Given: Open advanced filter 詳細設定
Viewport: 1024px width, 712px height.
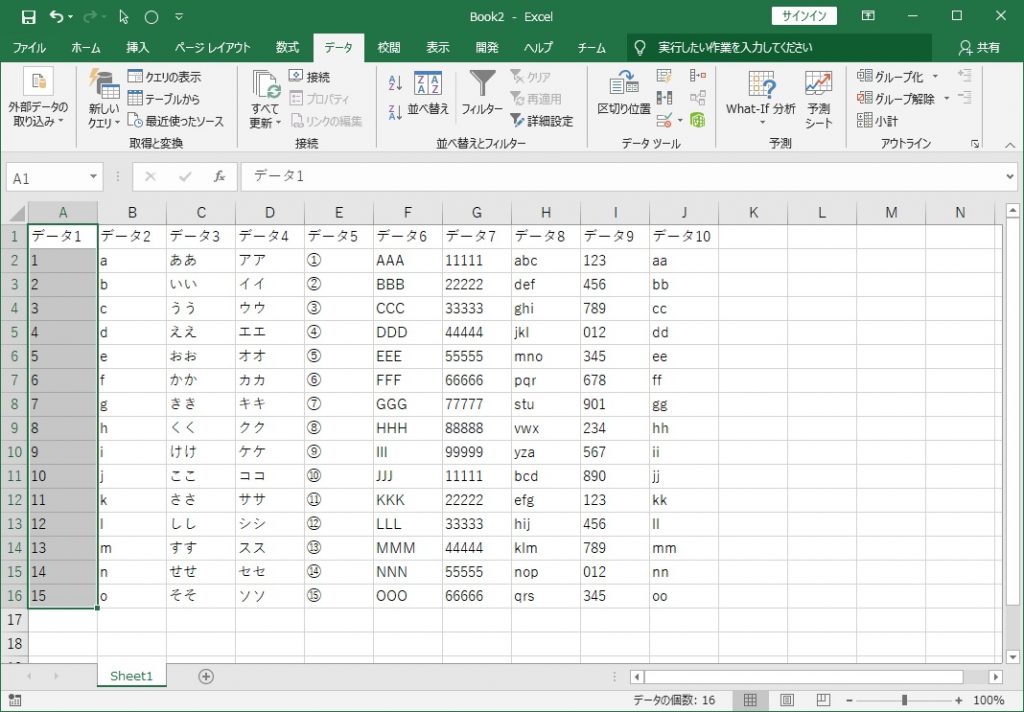Looking at the screenshot, I should [541, 121].
